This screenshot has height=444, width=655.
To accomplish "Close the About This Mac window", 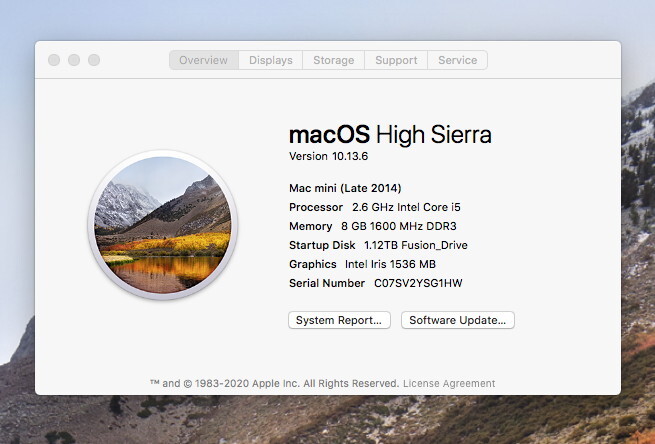I will pyautogui.click(x=54, y=60).
